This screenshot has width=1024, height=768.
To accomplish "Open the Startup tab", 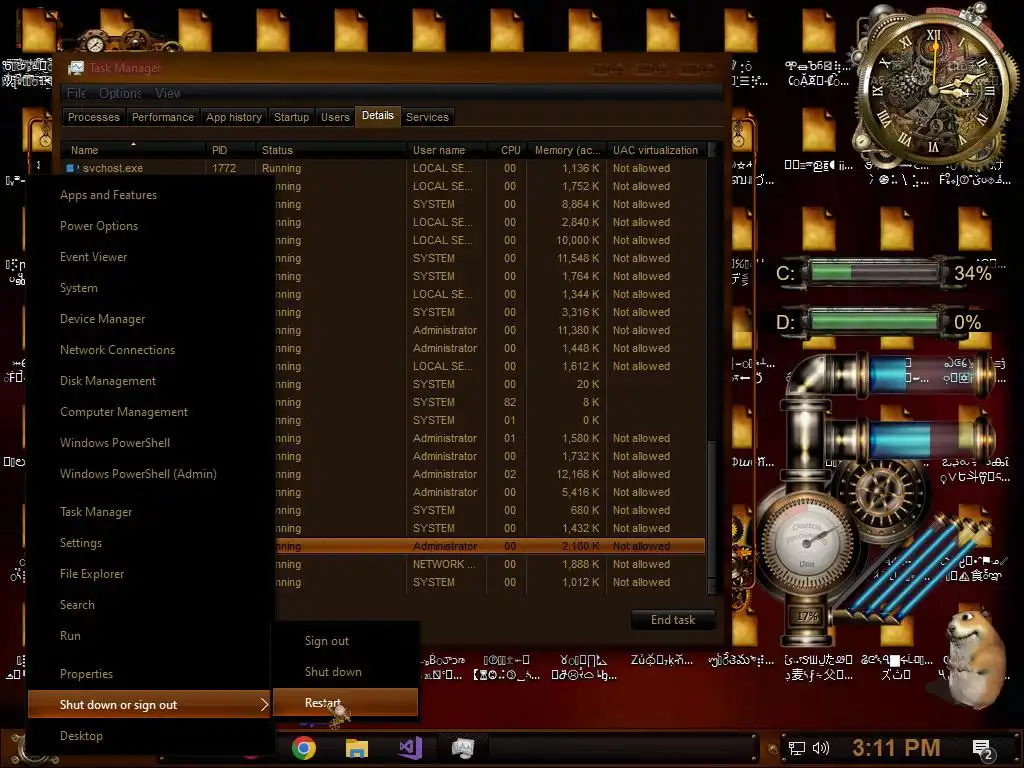I will pyautogui.click(x=291, y=118).
